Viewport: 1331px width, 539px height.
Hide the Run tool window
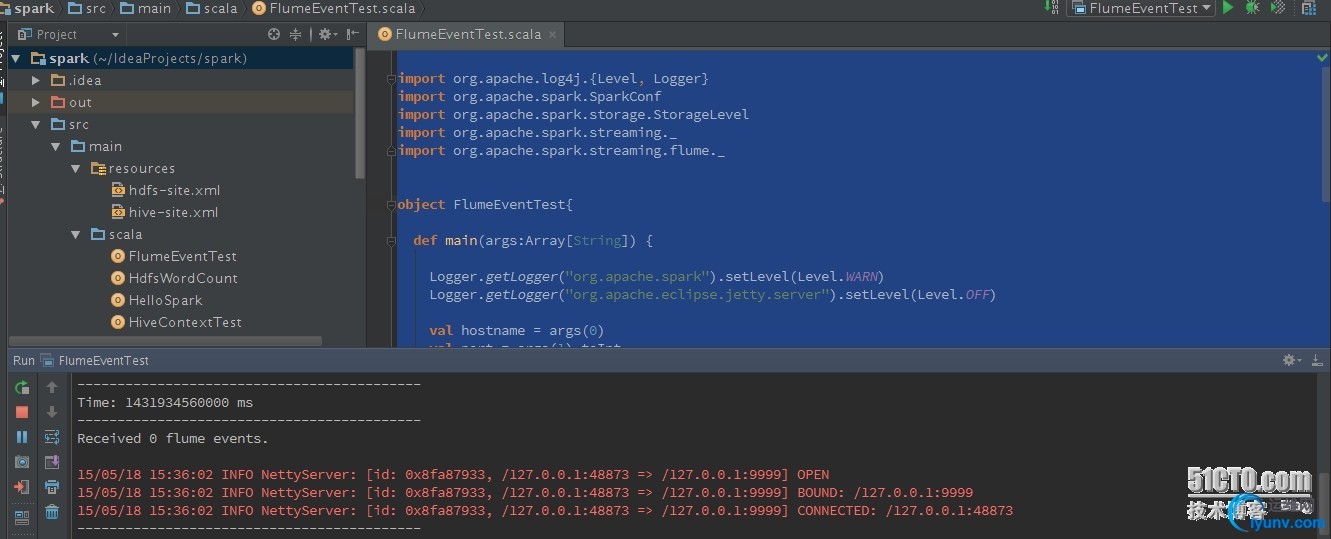1316,360
